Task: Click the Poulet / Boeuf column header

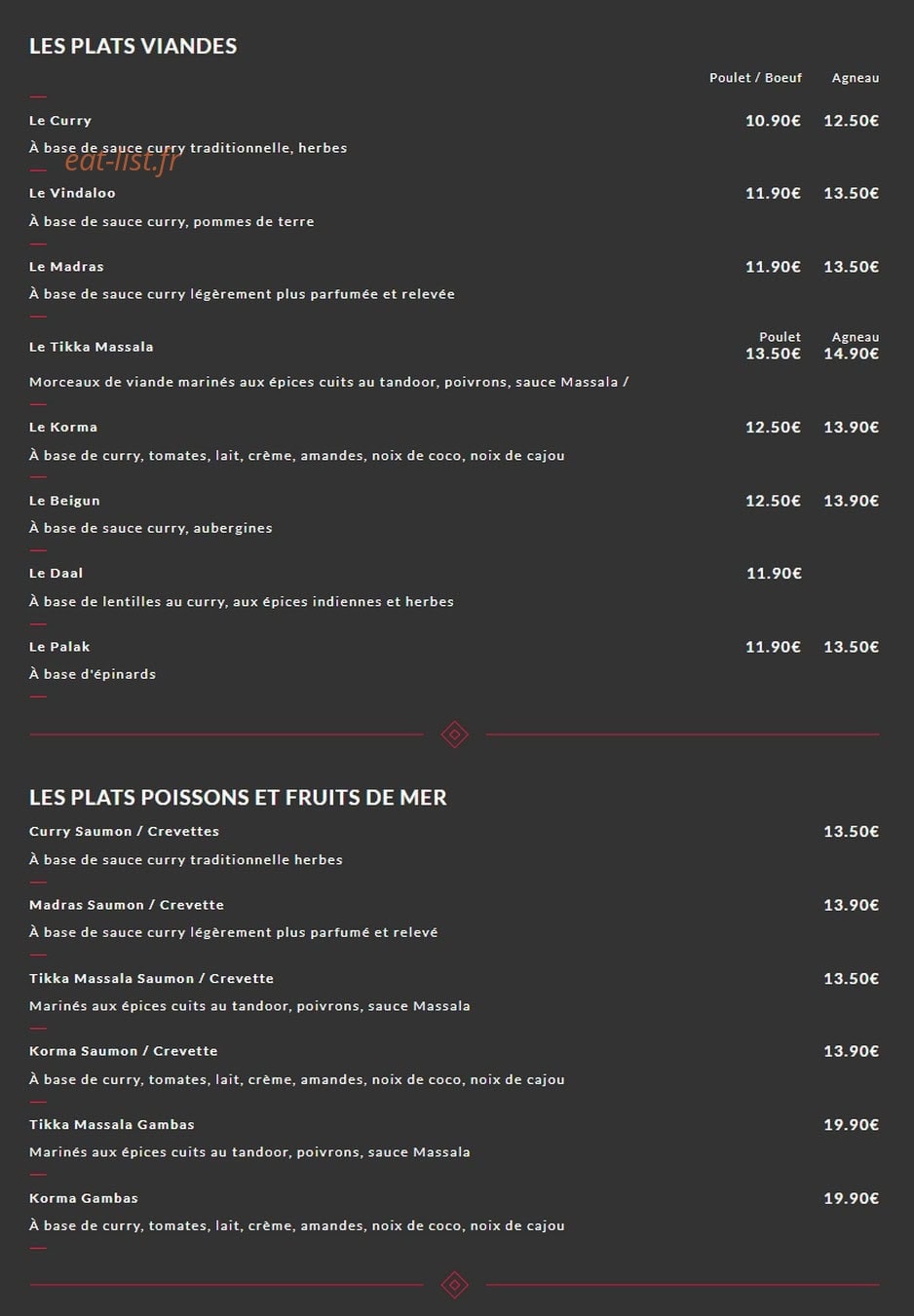Action: click(755, 78)
